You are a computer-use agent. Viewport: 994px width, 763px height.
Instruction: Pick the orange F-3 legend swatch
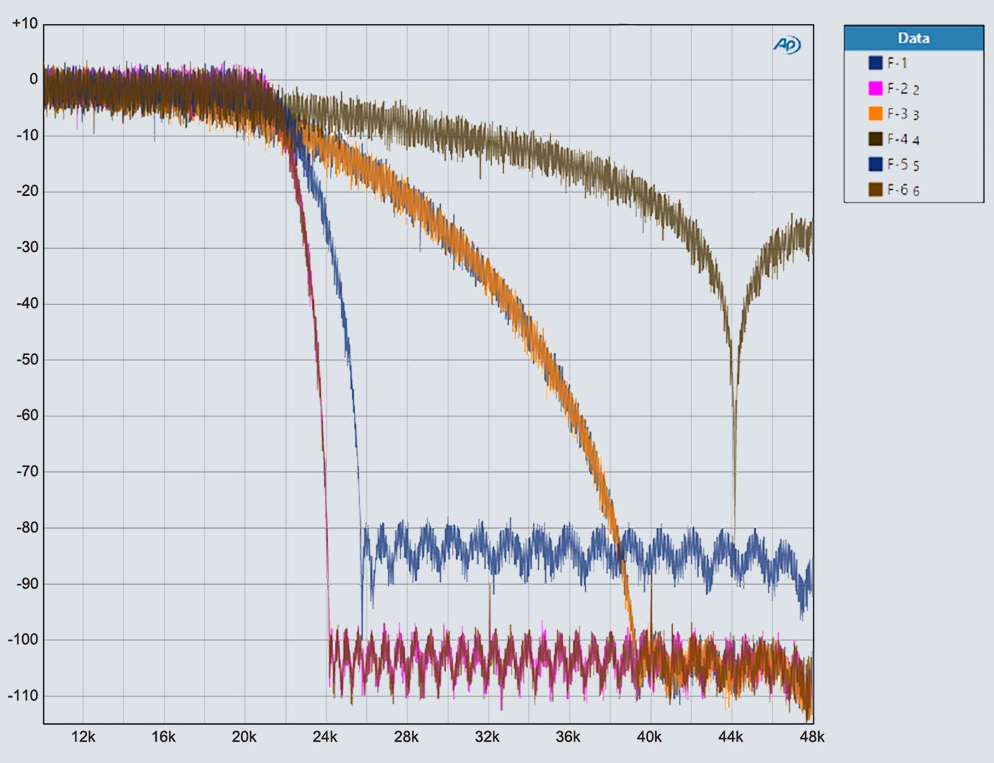(x=875, y=113)
